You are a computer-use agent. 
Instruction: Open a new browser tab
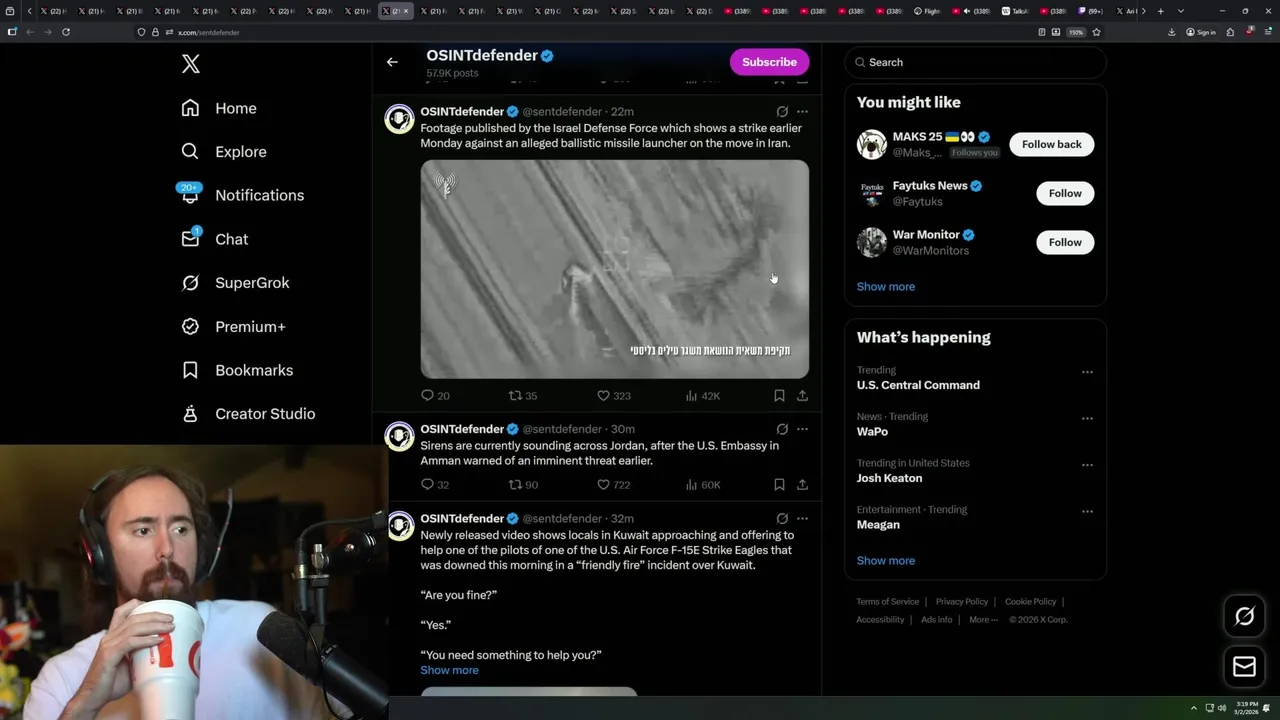[x=1160, y=11]
